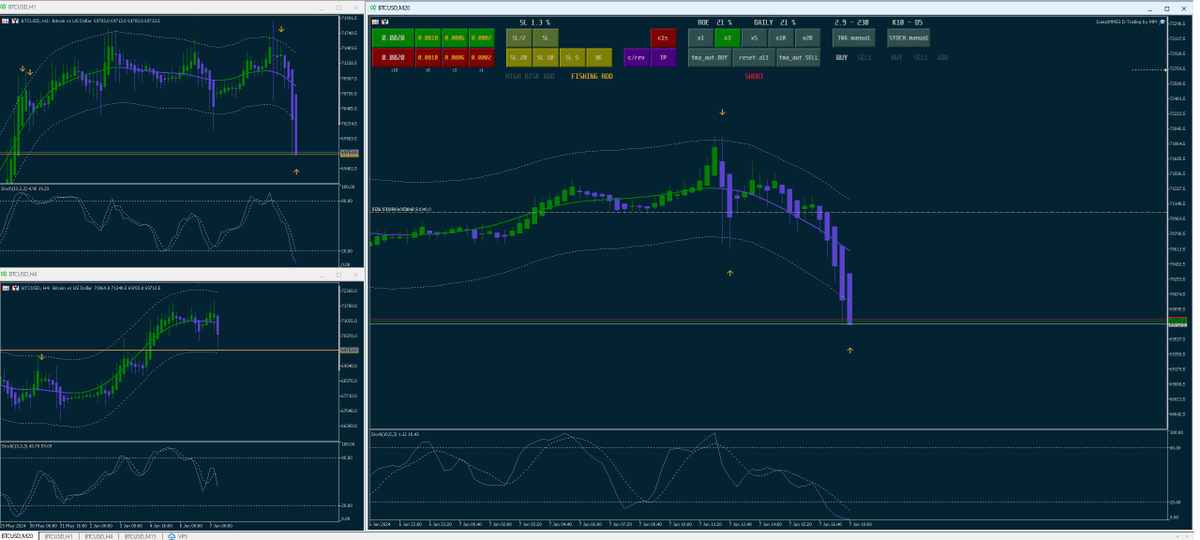
Task: Toggle tma_aut.SELL auto mode
Action: [x=799, y=58]
